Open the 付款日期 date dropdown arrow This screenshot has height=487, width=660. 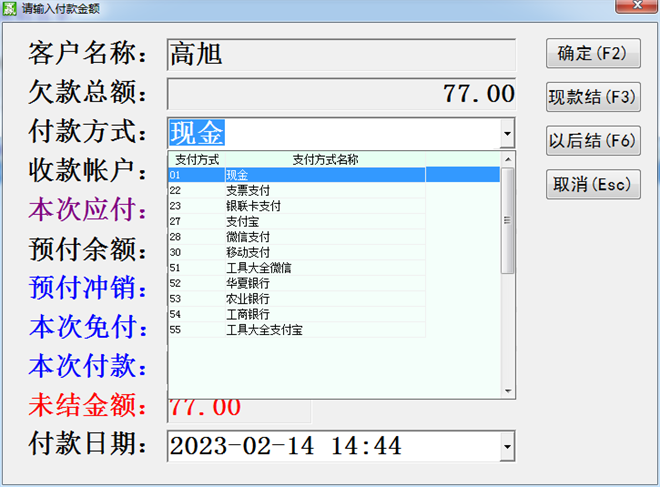click(x=507, y=446)
